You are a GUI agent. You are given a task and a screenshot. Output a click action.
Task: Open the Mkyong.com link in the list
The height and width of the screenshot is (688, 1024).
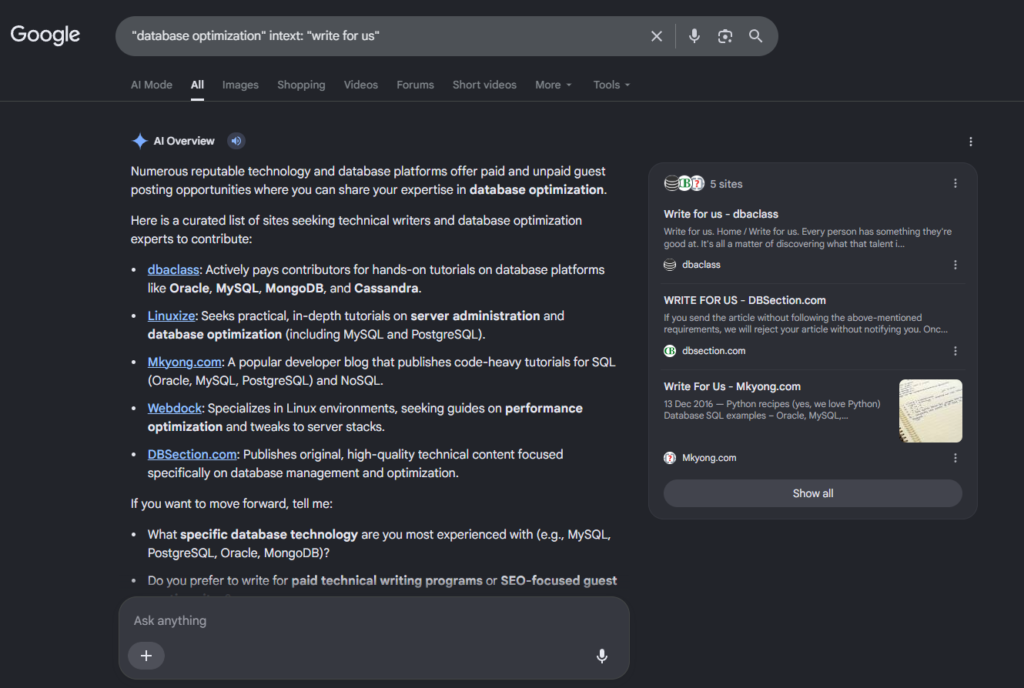[184, 362]
